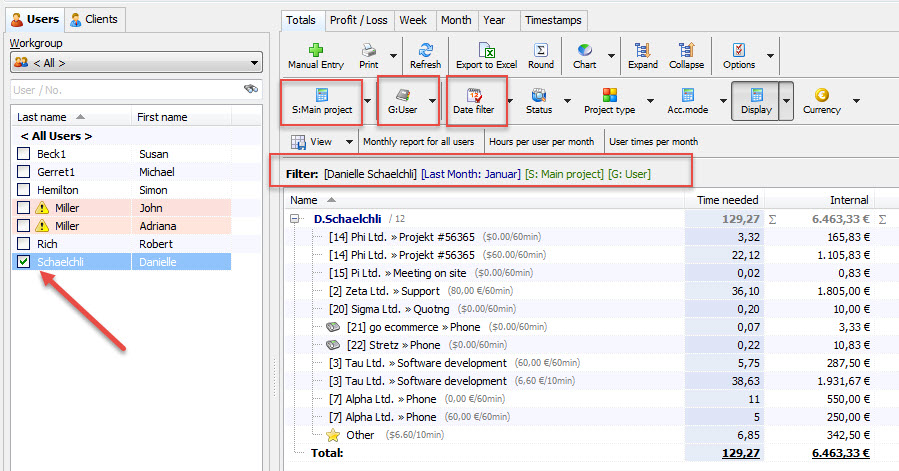Screen dimensions: 899x471
Task: Collapse the D.Schaelchli tree node
Action: pos(296,218)
